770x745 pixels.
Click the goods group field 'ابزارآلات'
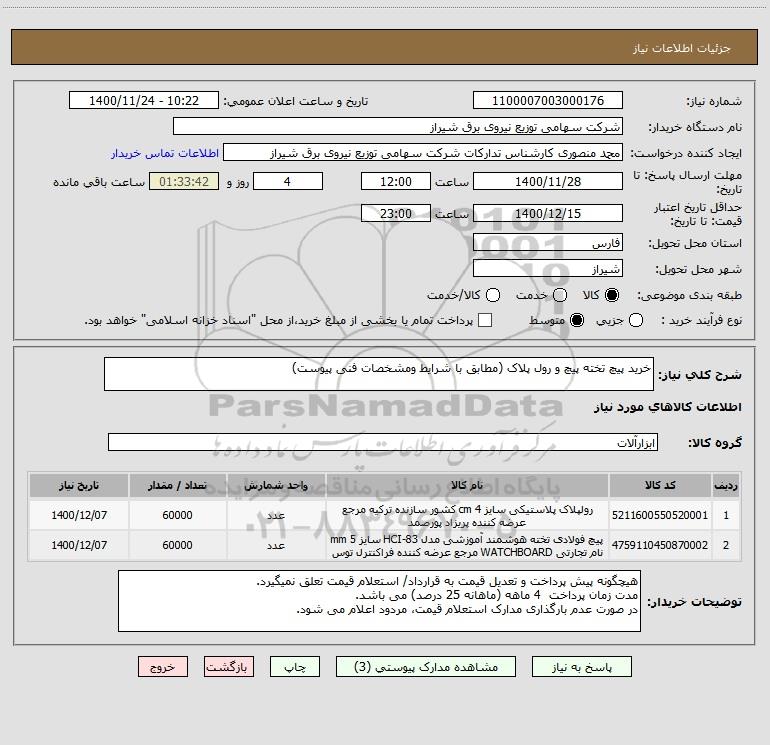pyautogui.click(x=383, y=442)
